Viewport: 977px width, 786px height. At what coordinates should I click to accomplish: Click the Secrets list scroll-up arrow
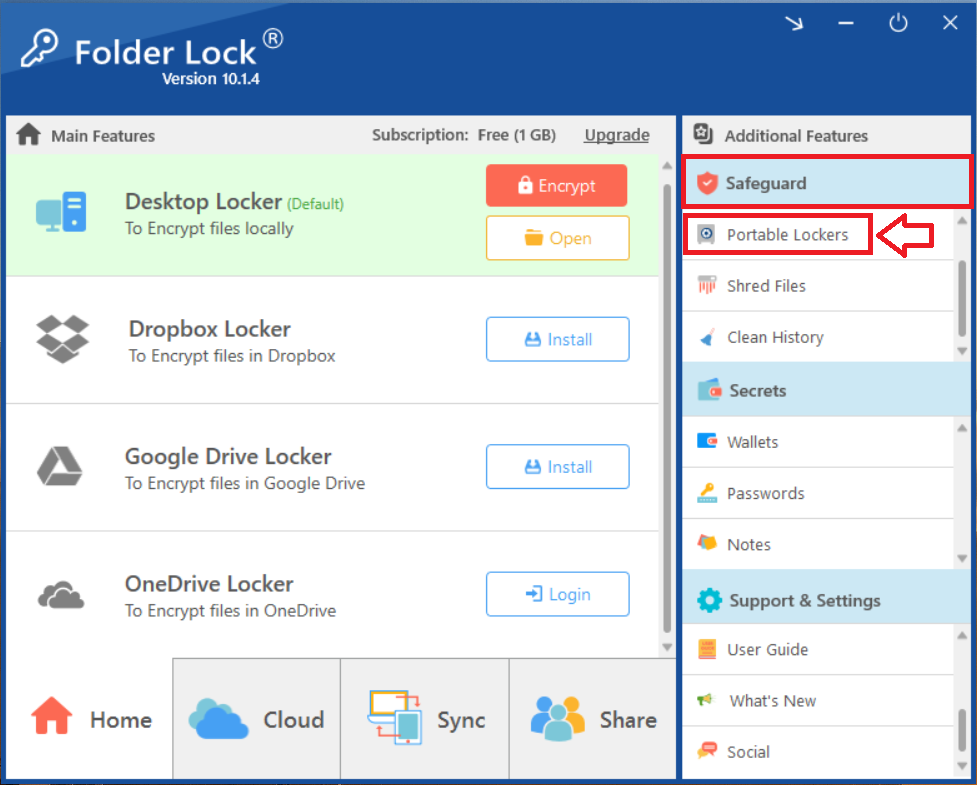(962, 428)
